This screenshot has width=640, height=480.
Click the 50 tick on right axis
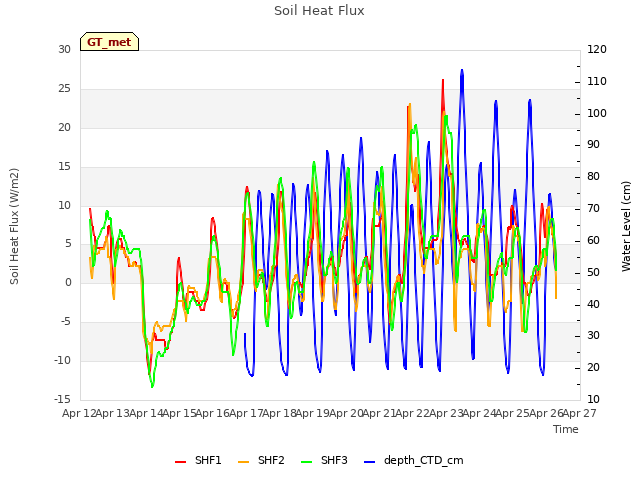(x=593, y=272)
